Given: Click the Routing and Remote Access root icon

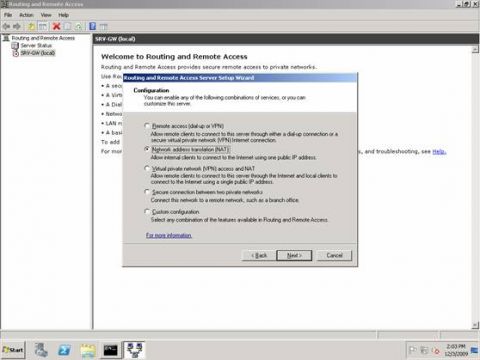Looking at the screenshot, I should 6,38.
